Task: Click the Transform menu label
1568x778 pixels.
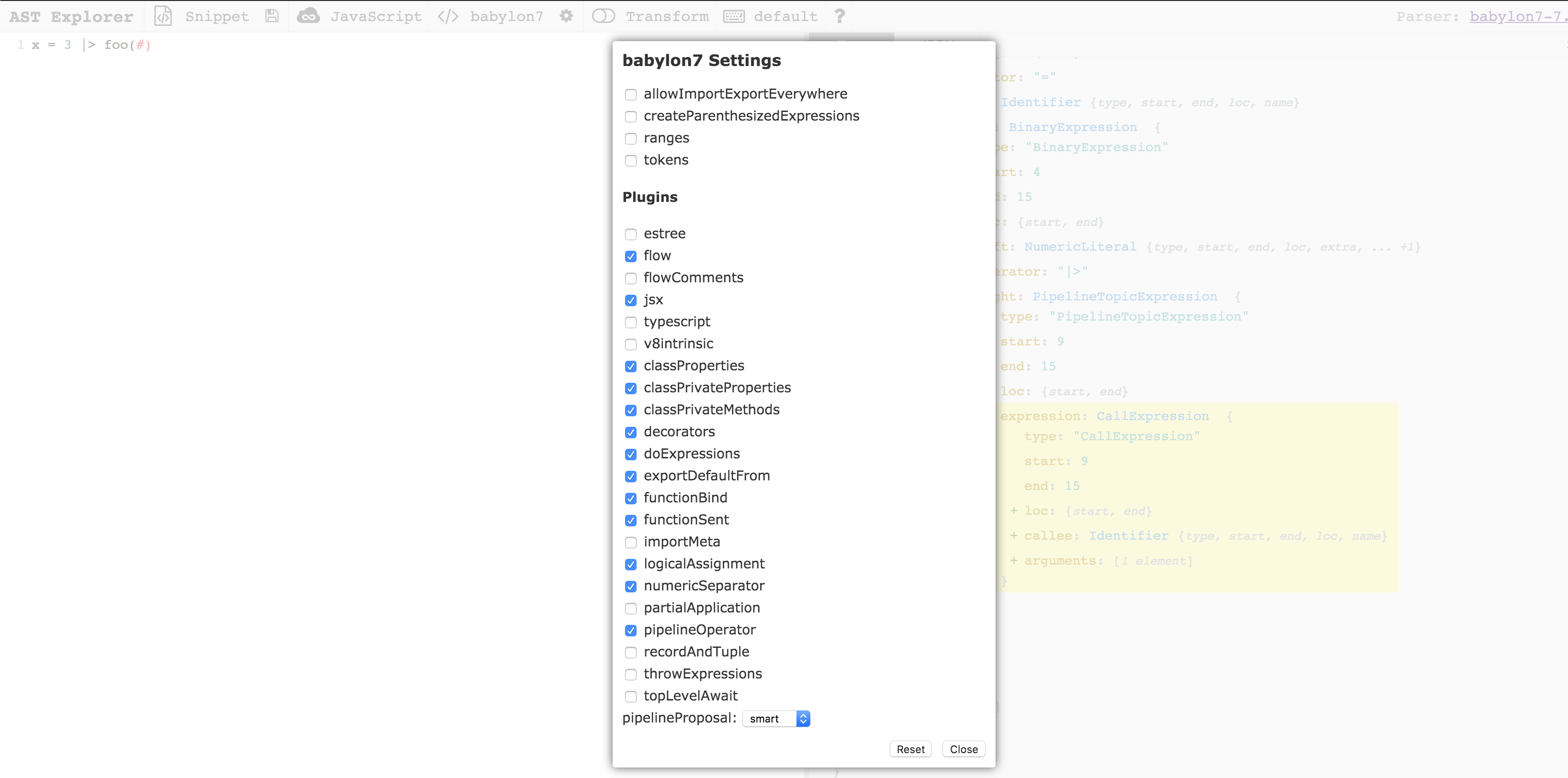Action: (667, 16)
